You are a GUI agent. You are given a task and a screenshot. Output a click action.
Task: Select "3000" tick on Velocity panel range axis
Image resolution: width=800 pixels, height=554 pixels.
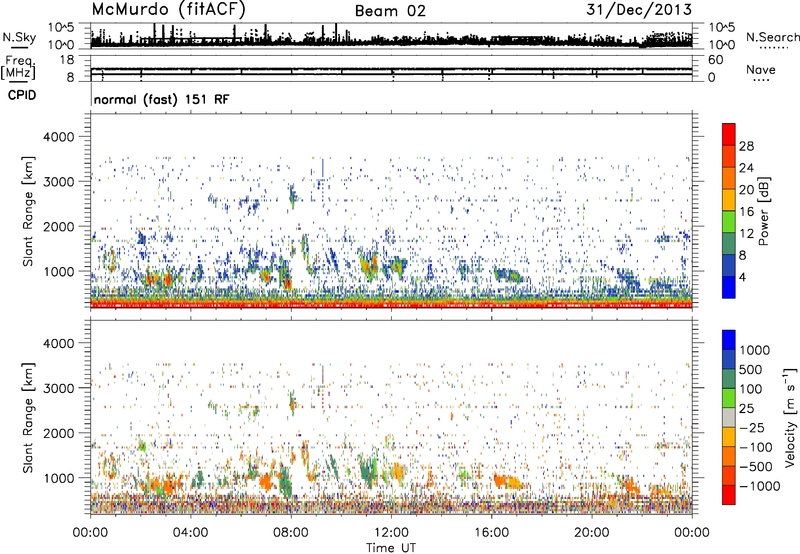(58, 388)
